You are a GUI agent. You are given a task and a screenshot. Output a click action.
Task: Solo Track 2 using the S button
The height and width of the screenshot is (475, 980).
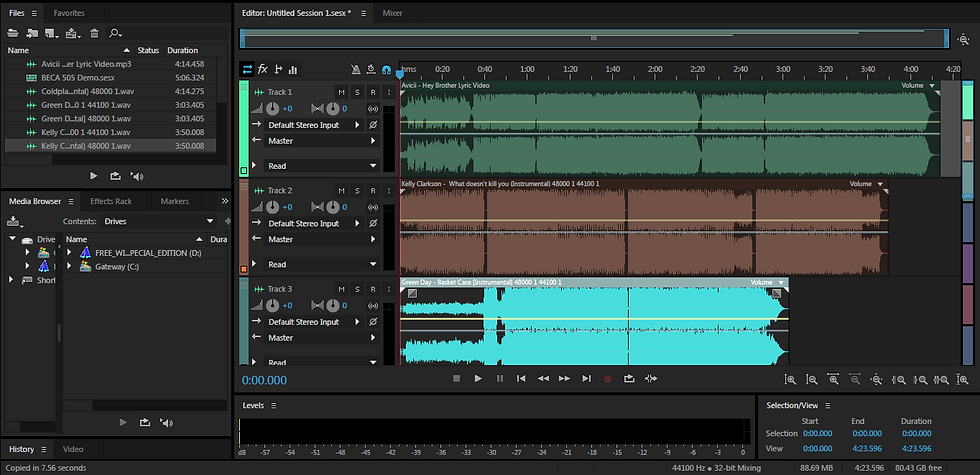357,190
